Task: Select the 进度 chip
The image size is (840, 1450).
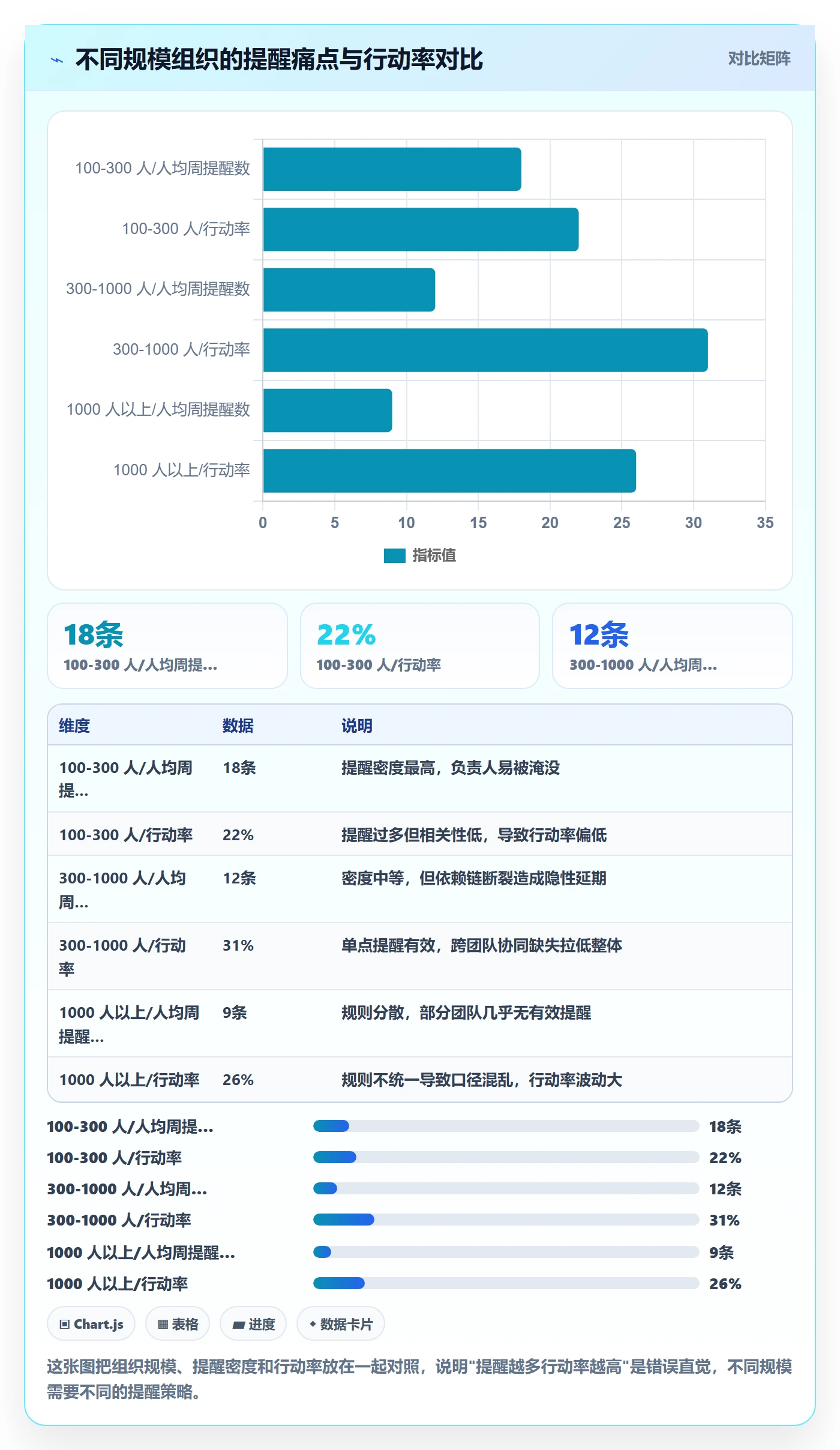Action: pos(253,1324)
